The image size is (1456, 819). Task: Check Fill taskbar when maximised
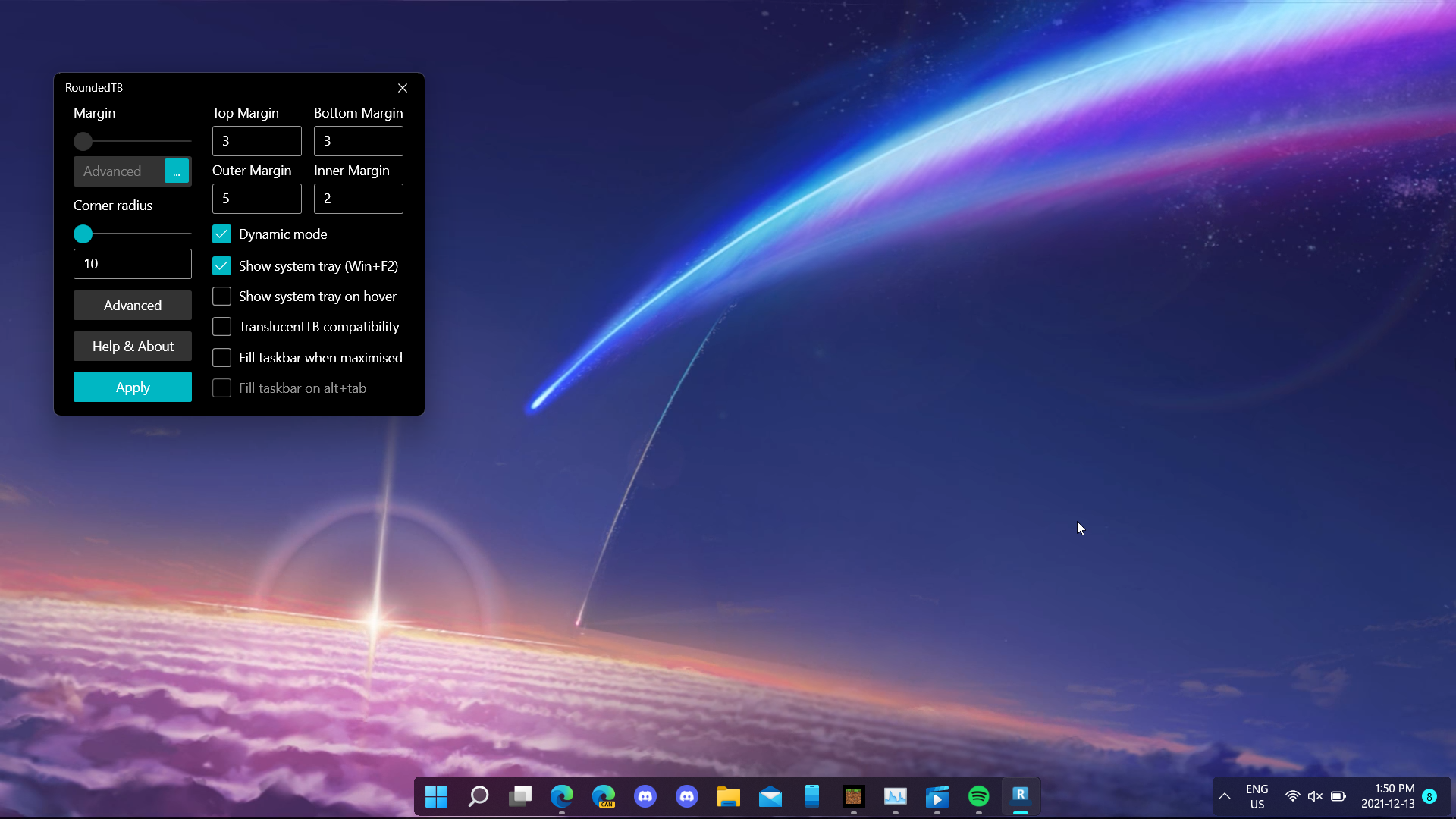221,358
